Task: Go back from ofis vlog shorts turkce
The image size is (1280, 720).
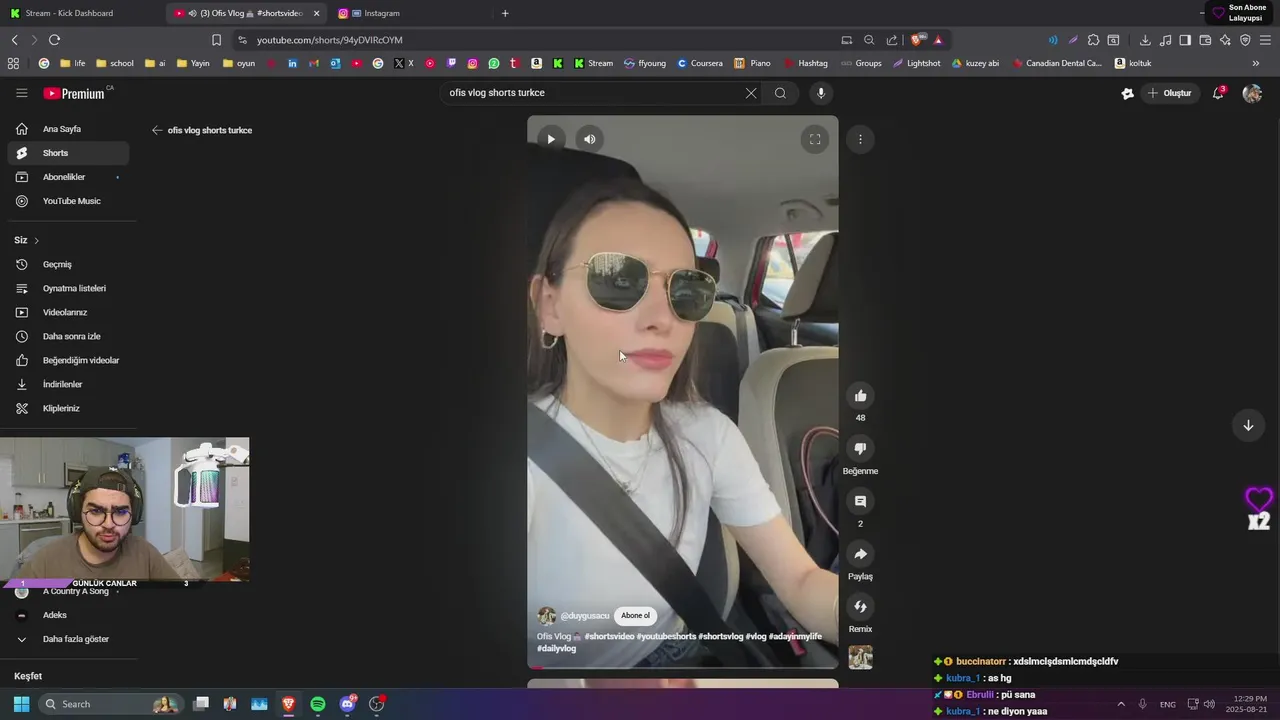Action: 157,130
